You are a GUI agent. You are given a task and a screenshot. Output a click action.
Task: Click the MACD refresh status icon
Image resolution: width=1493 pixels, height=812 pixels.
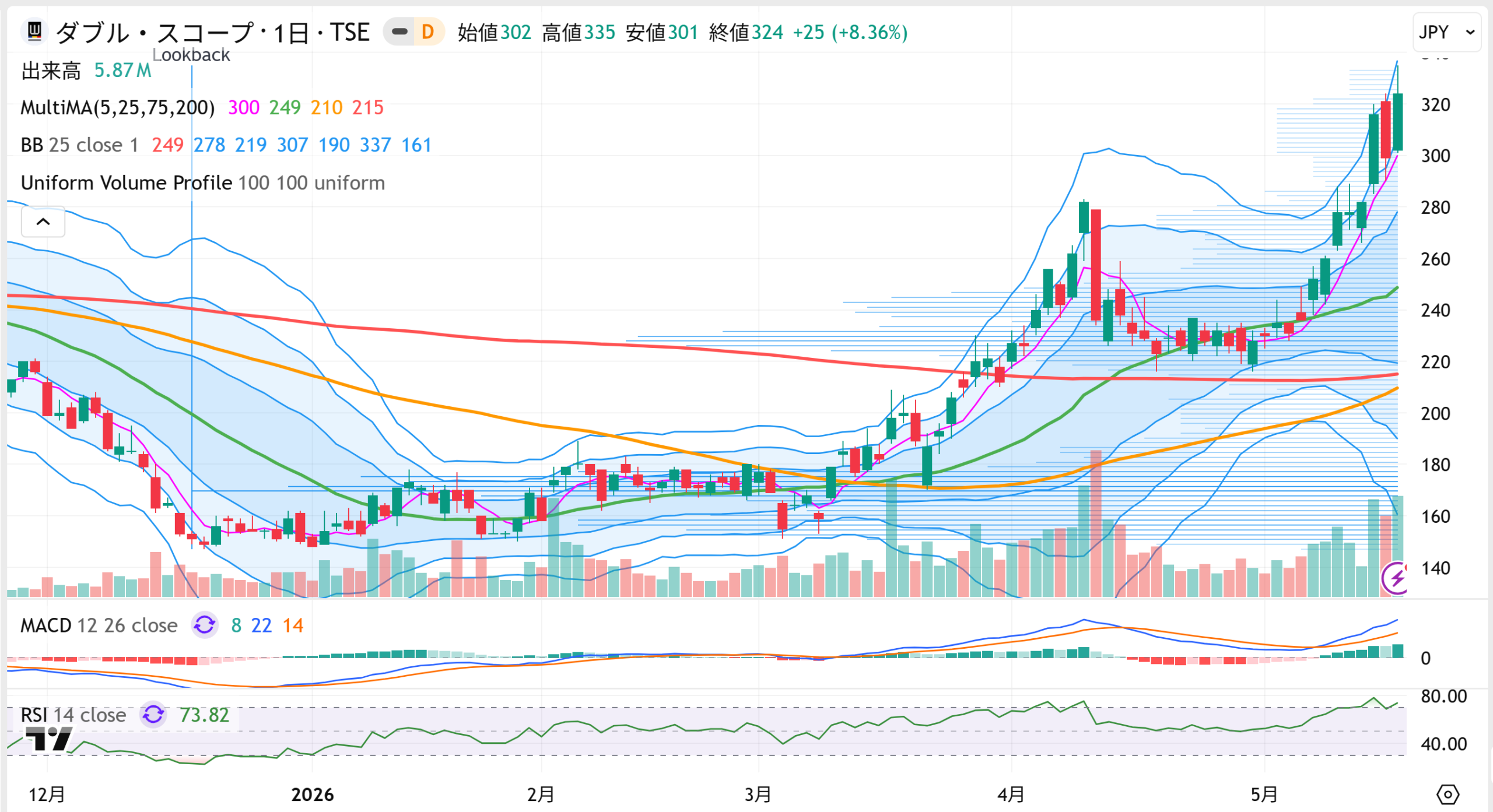[x=205, y=625]
